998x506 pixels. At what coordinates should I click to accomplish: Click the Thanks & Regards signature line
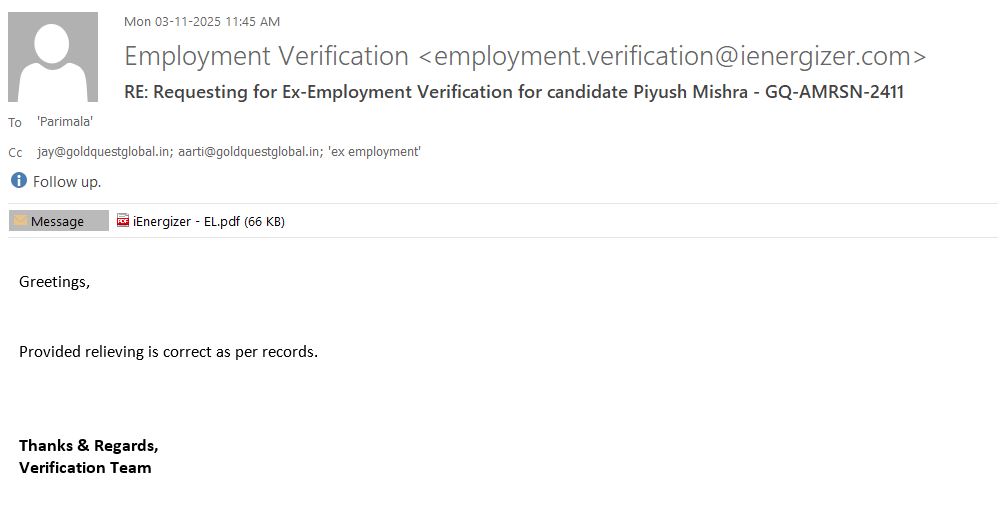[88, 445]
